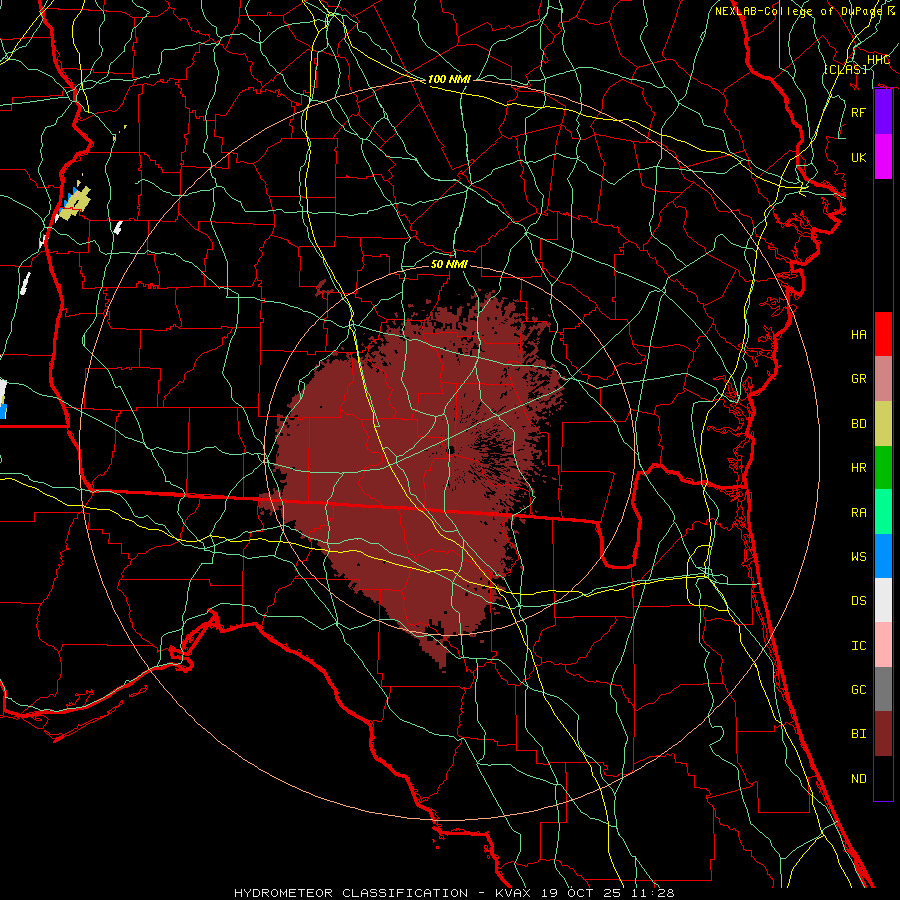The image size is (900, 900).
Task: Click the brown BI legend color swatch
Action: [x=883, y=734]
